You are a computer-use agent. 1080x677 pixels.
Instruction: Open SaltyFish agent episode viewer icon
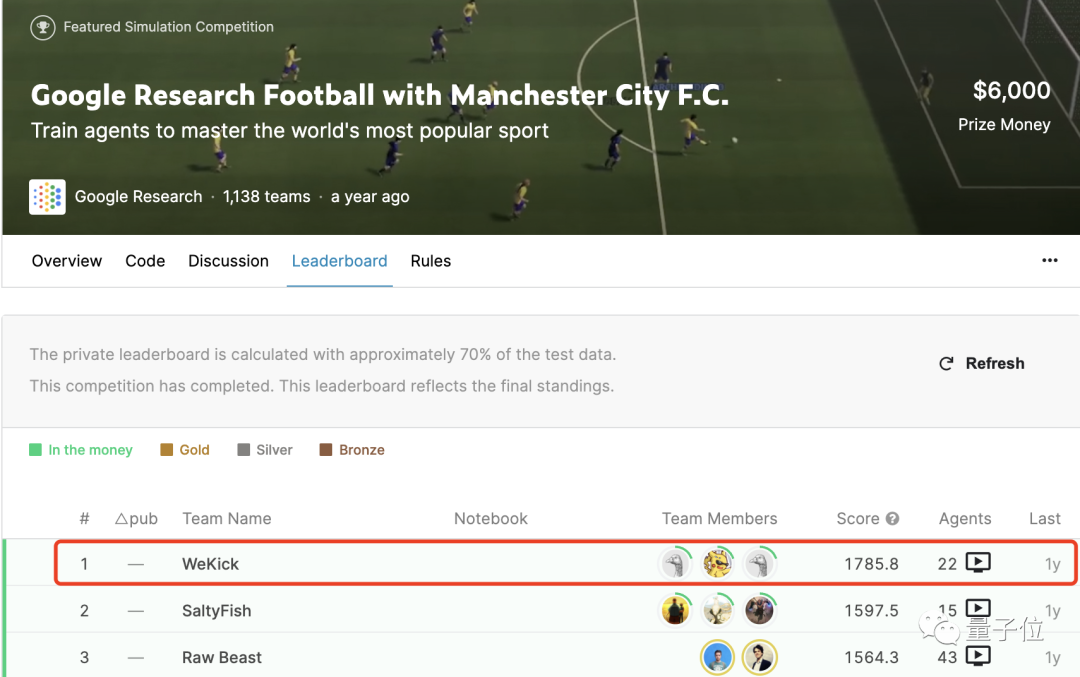(978, 609)
